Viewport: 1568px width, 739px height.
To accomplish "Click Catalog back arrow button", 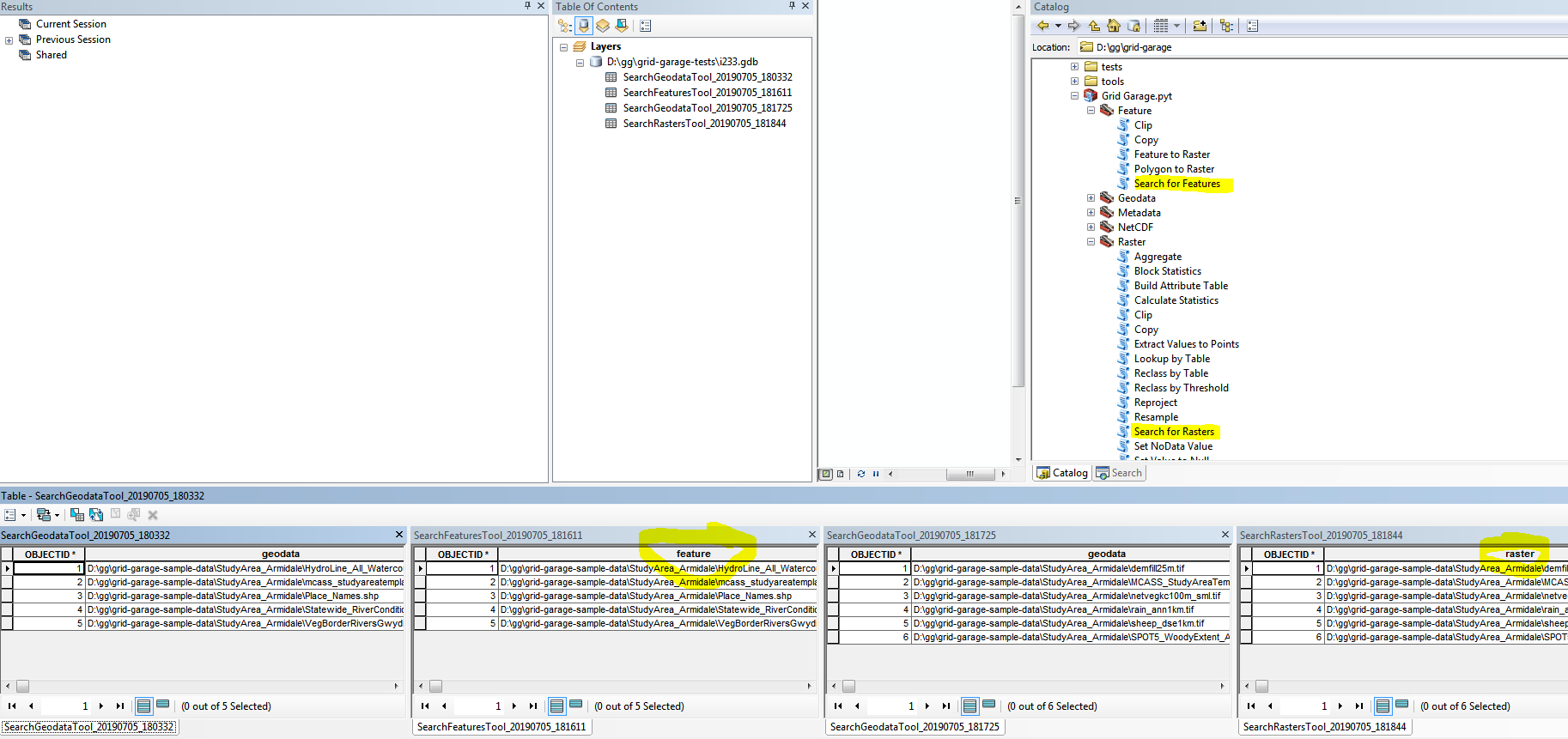I will [1042, 26].
